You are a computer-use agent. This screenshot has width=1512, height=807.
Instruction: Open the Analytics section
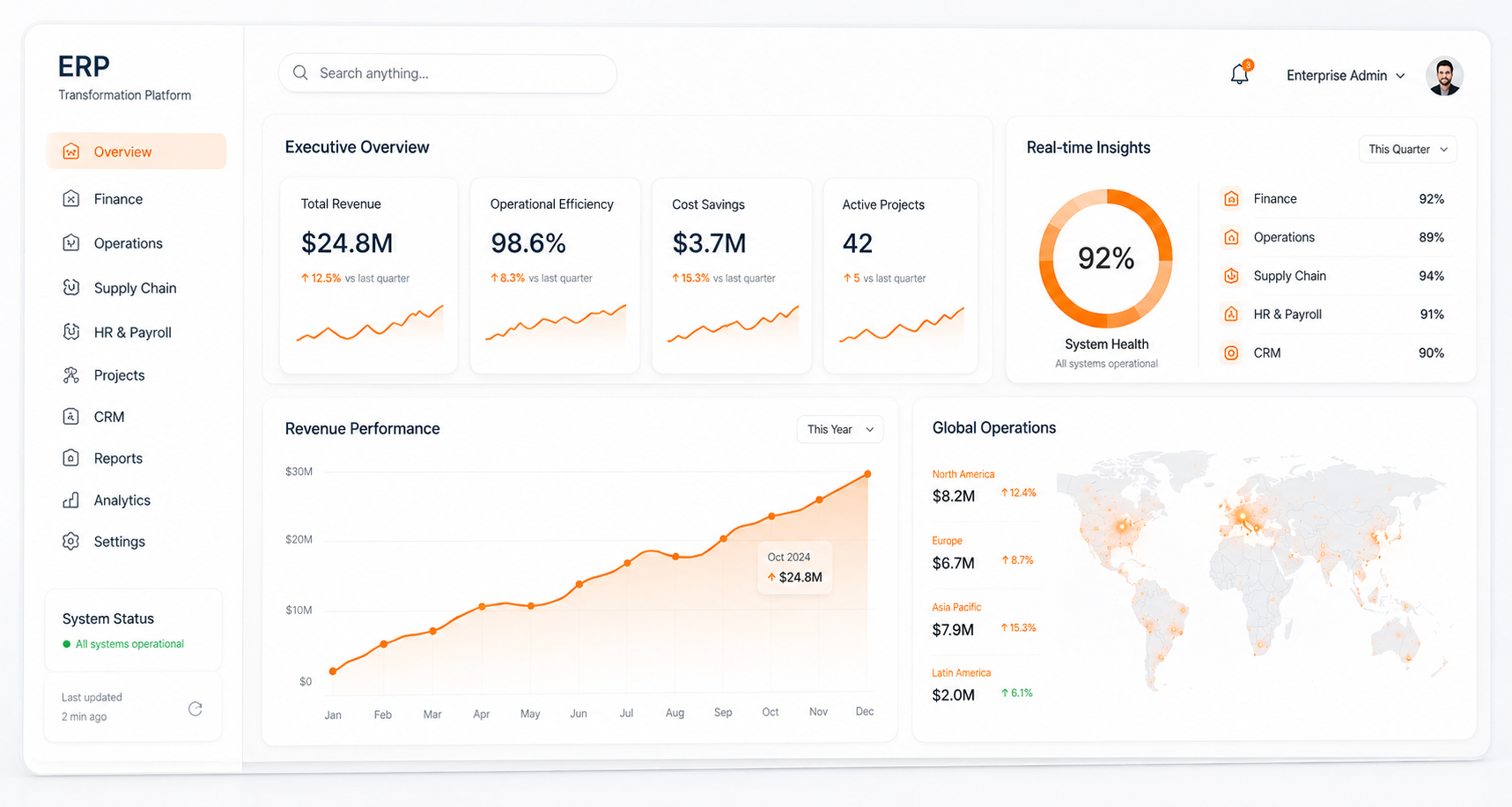click(x=136, y=500)
